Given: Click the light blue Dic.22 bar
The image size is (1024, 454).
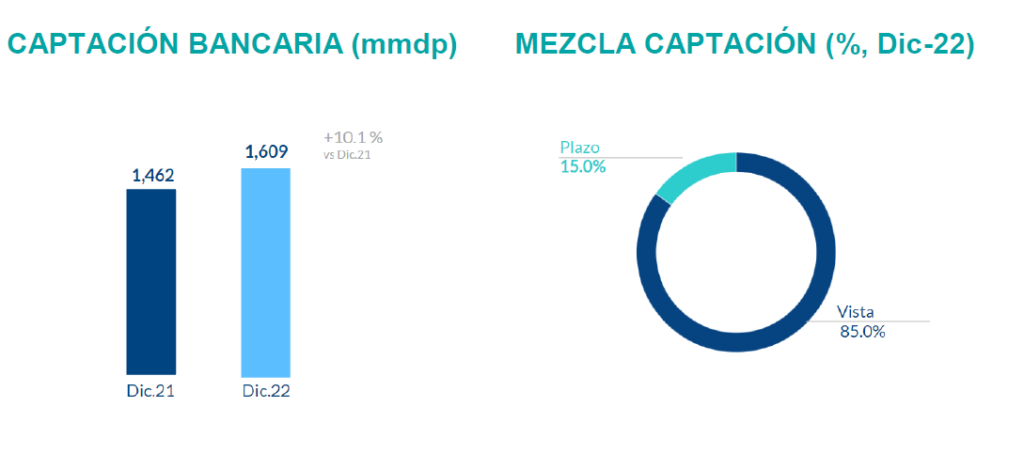Looking at the screenshot, I should pyautogui.click(x=266, y=270).
